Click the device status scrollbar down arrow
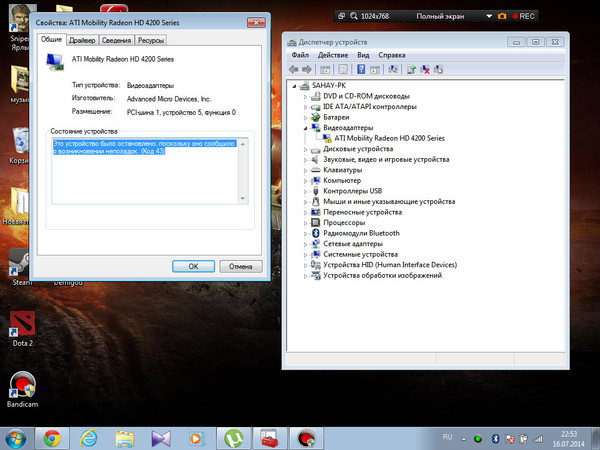The image size is (600, 450). pos(243,198)
